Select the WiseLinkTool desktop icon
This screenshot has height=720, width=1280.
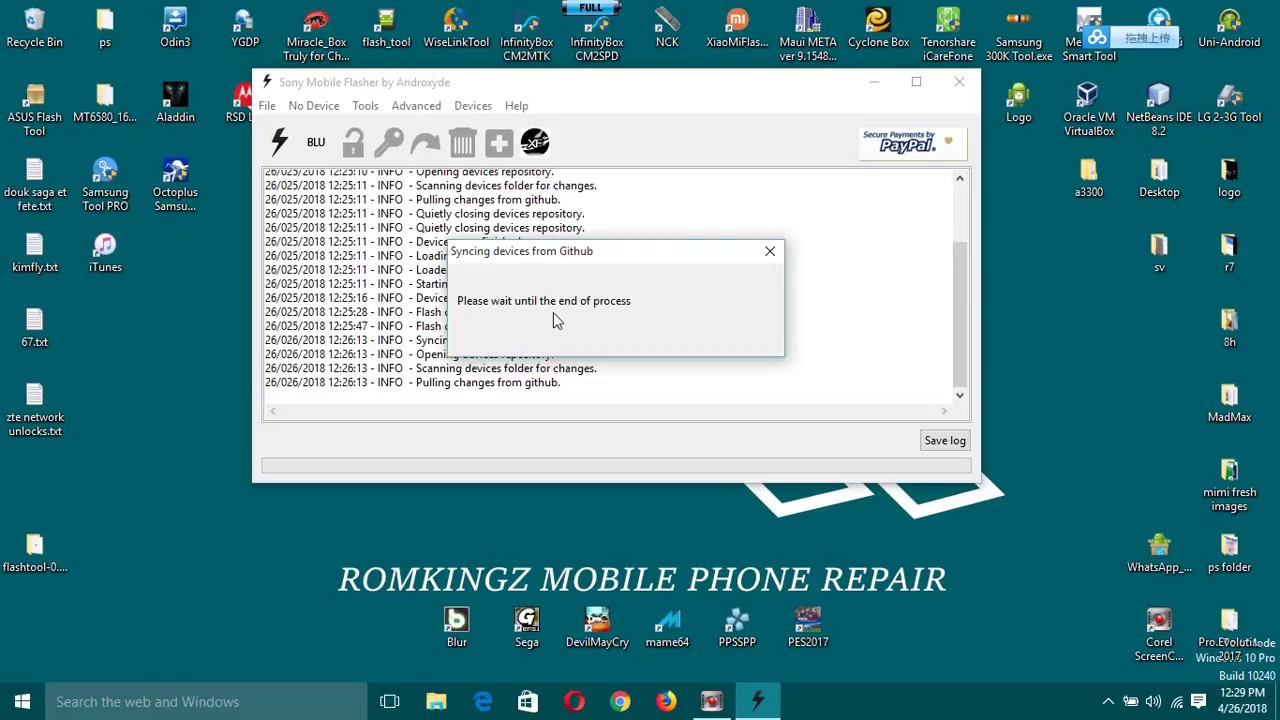point(456,28)
